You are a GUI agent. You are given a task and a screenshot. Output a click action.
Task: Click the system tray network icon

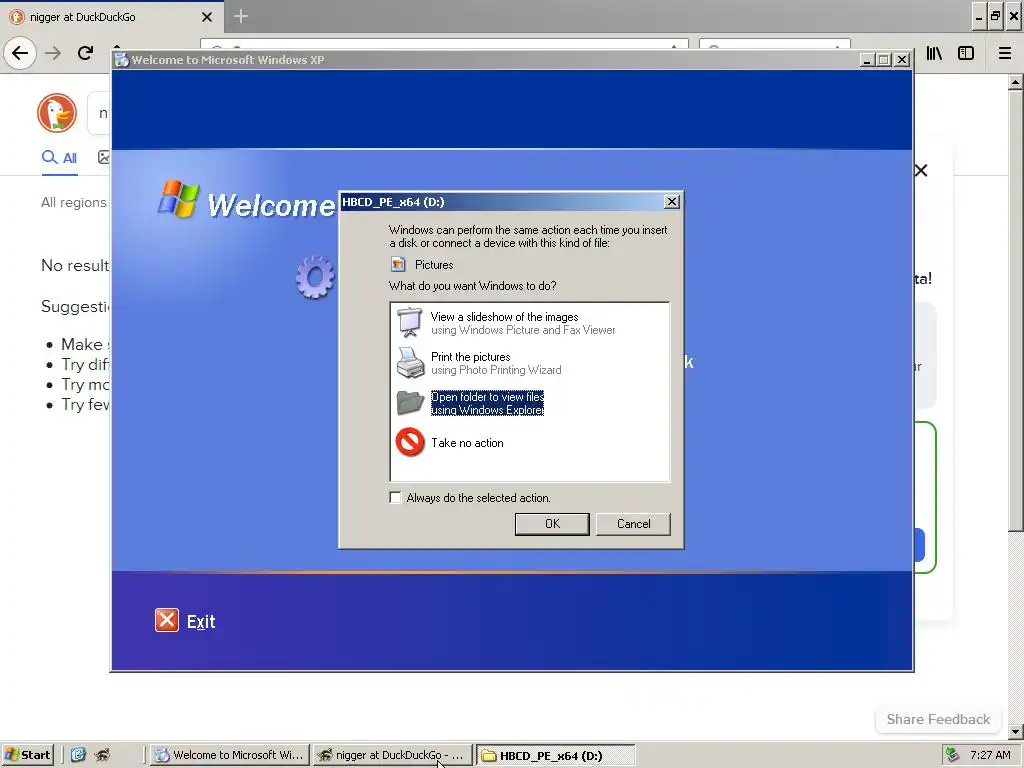click(953, 755)
